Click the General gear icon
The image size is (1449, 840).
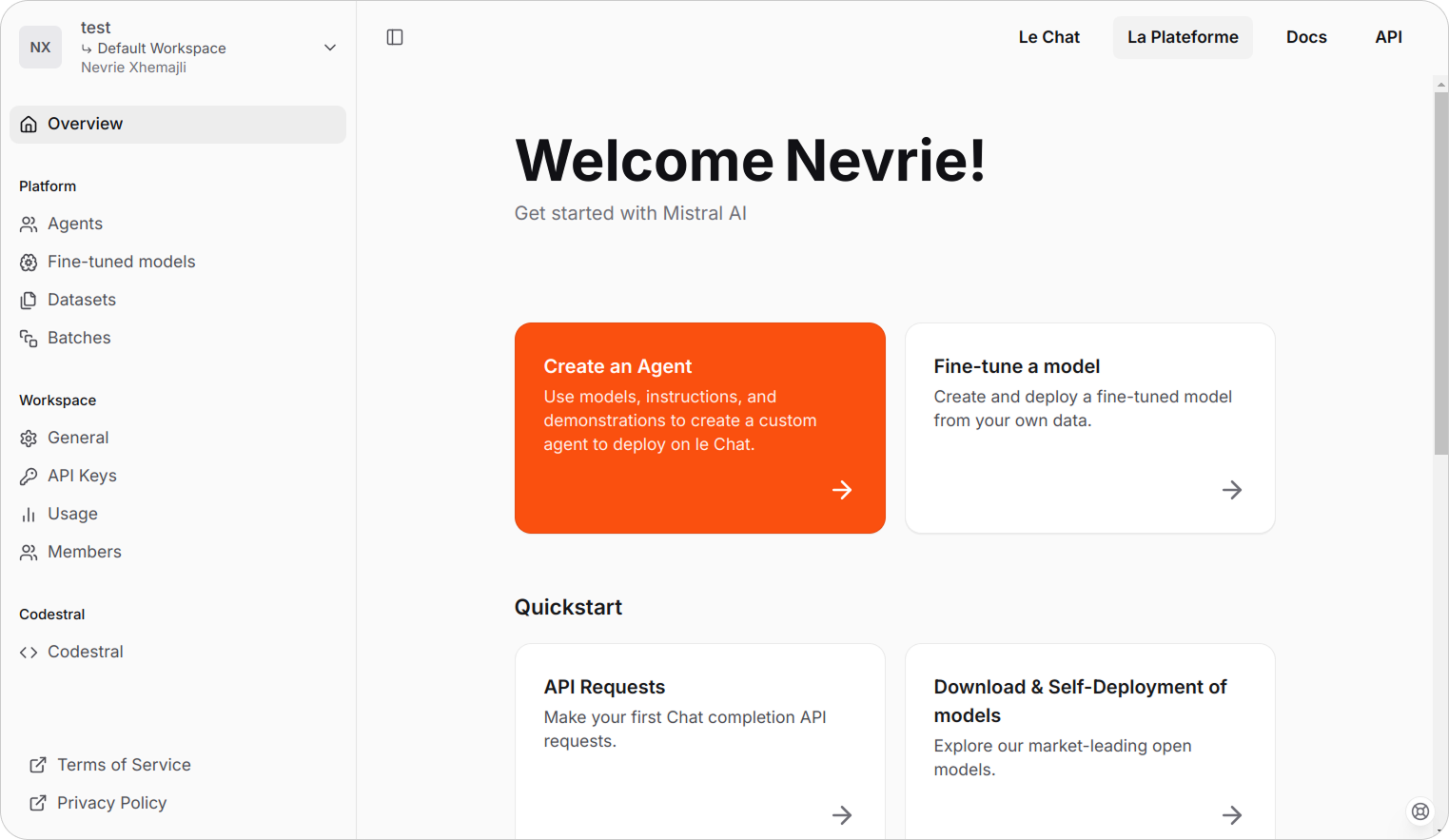[x=29, y=439]
